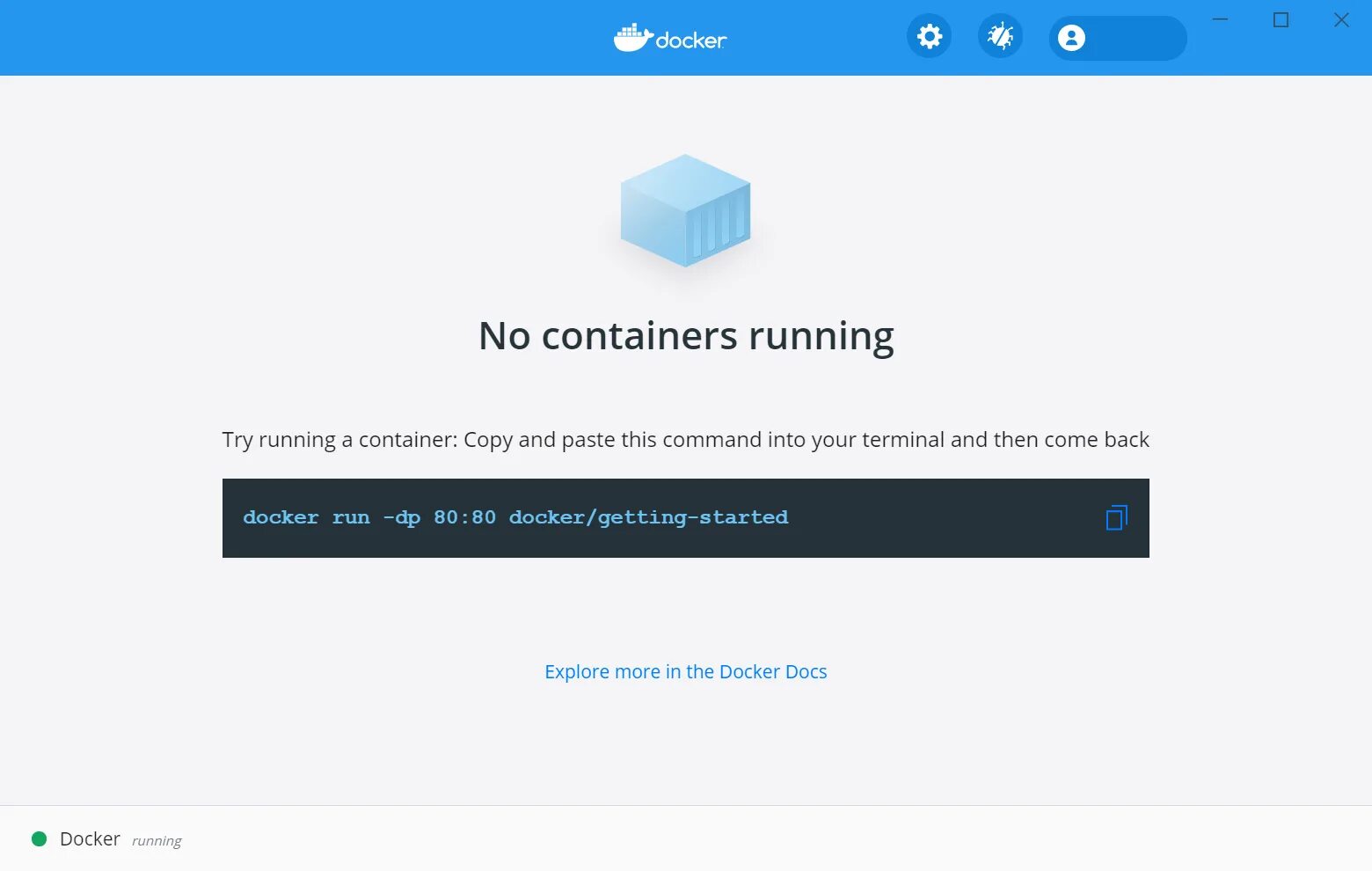This screenshot has height=871, width=1372.
Task: Click the 'Try running a container' instruction text
Action: 686,440
